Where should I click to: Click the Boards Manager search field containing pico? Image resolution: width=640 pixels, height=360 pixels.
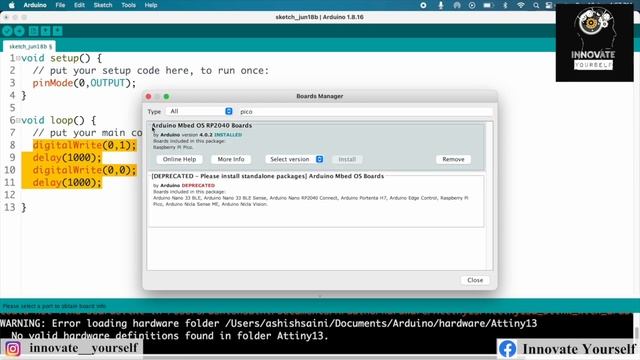365,111
